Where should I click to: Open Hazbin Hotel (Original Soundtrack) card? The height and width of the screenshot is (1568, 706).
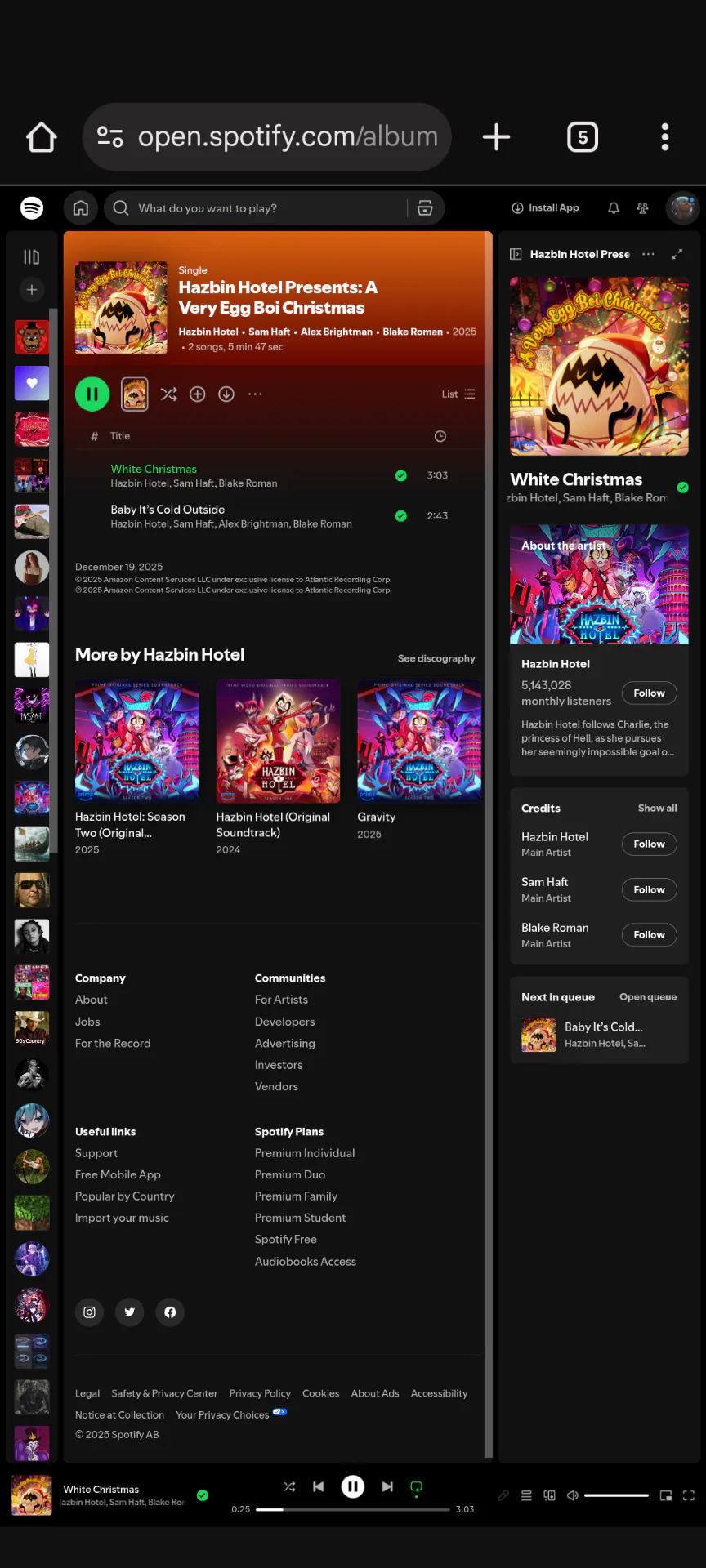click(x=278, y=768)
